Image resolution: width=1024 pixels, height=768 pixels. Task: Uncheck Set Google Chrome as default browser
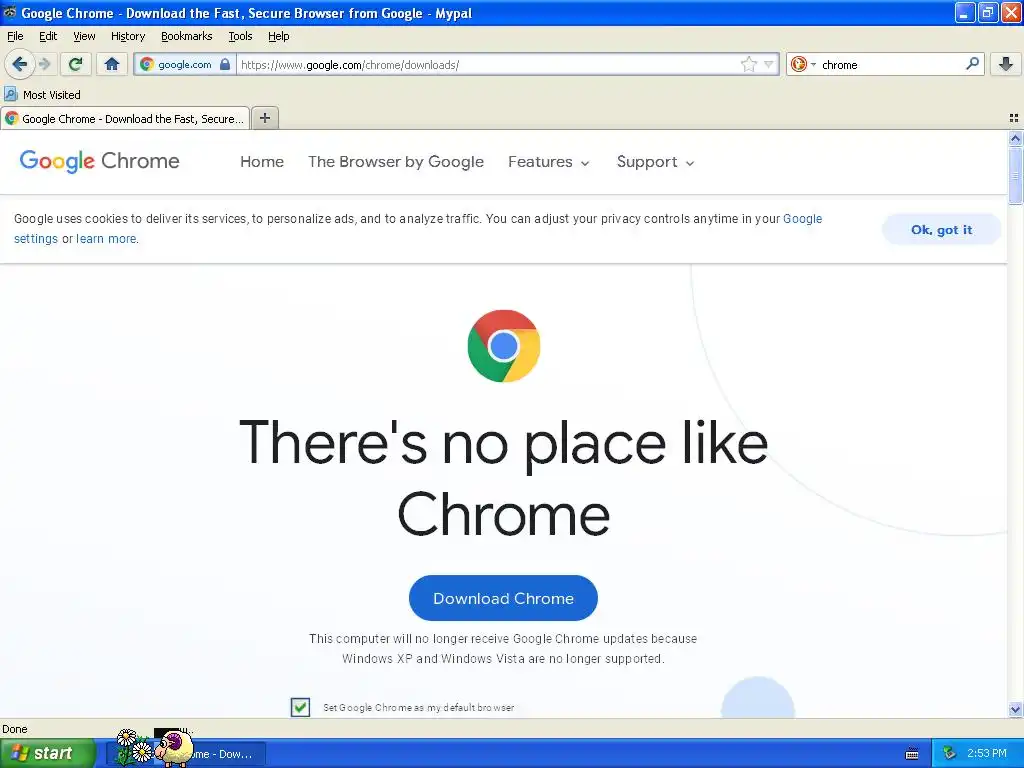(x=300, y=707)
